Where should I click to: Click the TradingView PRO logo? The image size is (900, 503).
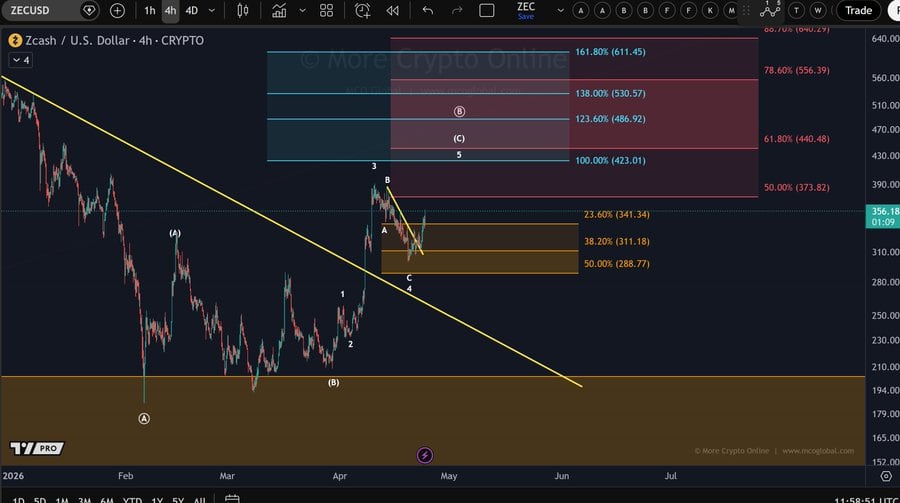pyautogui.click(x=37, y=448)
